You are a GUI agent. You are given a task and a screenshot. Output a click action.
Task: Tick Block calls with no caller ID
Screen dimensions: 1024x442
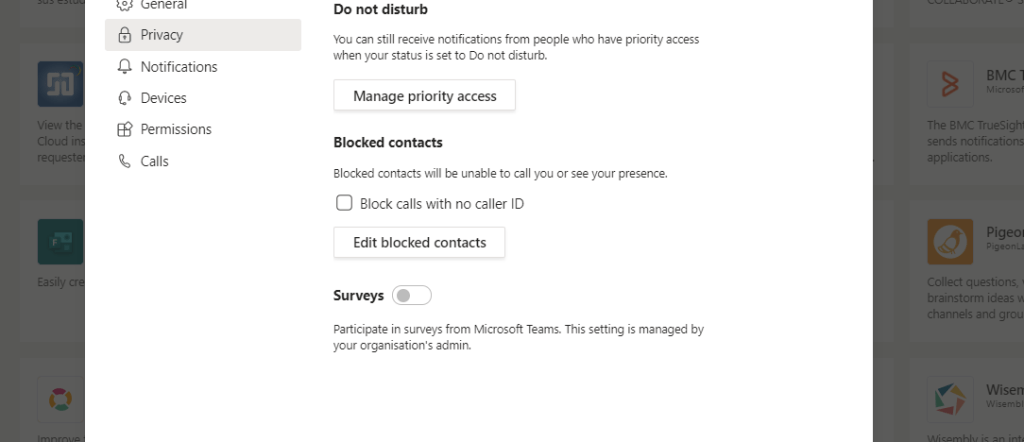tap(344, 203)
